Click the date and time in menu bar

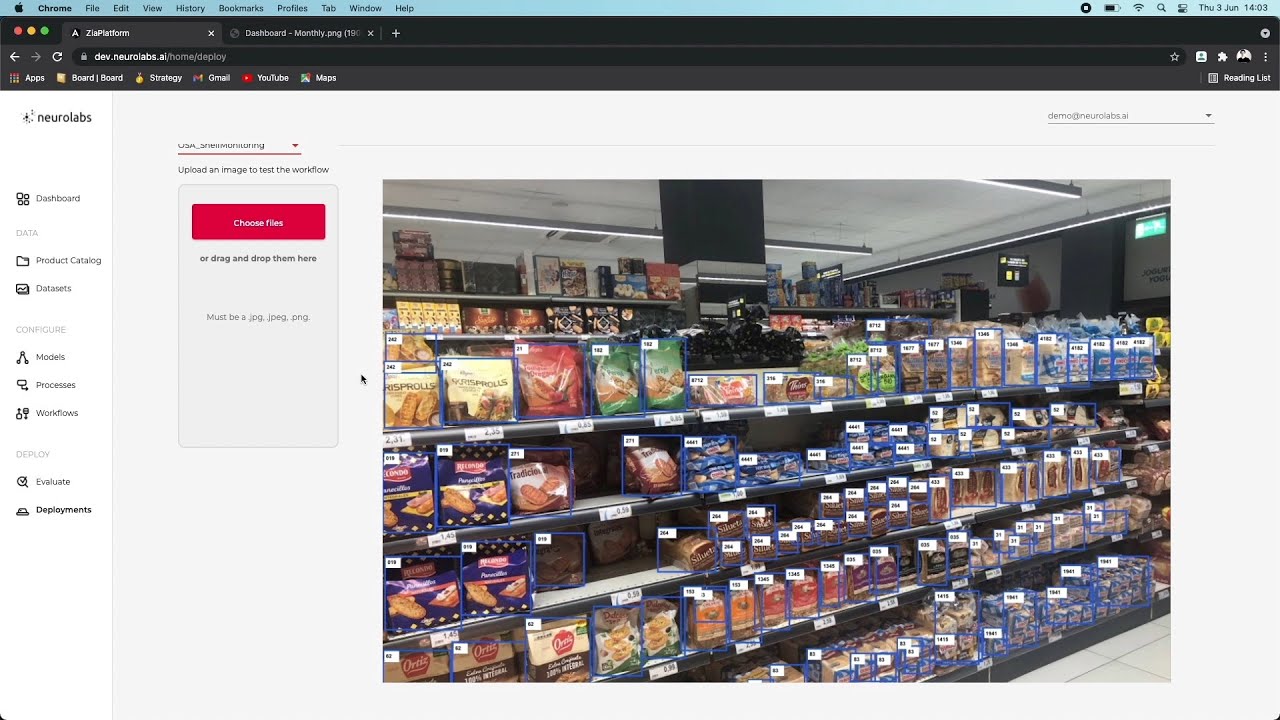[x=1234, y=8]
